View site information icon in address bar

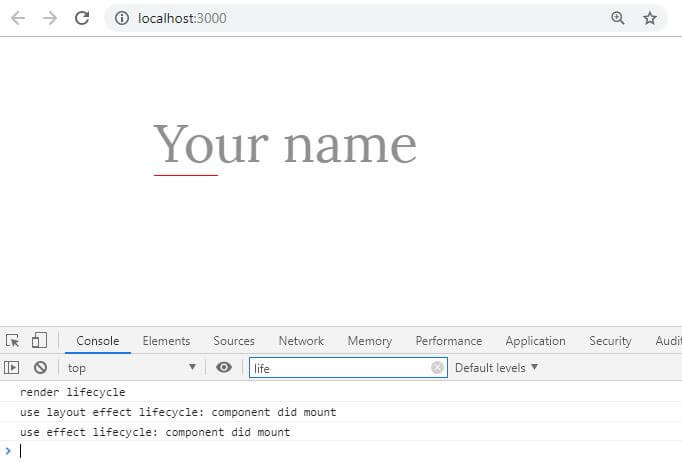[x=122, y=18]
